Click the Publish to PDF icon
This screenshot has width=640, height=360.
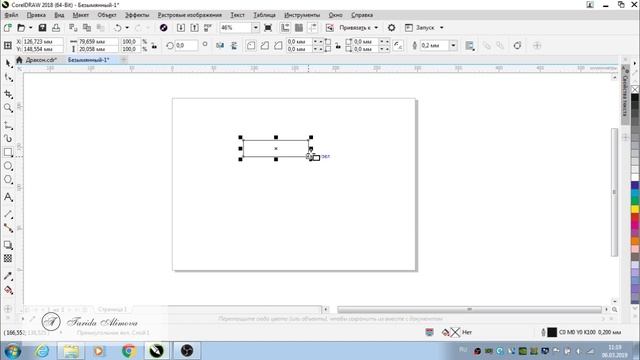(x=208, y=28)
